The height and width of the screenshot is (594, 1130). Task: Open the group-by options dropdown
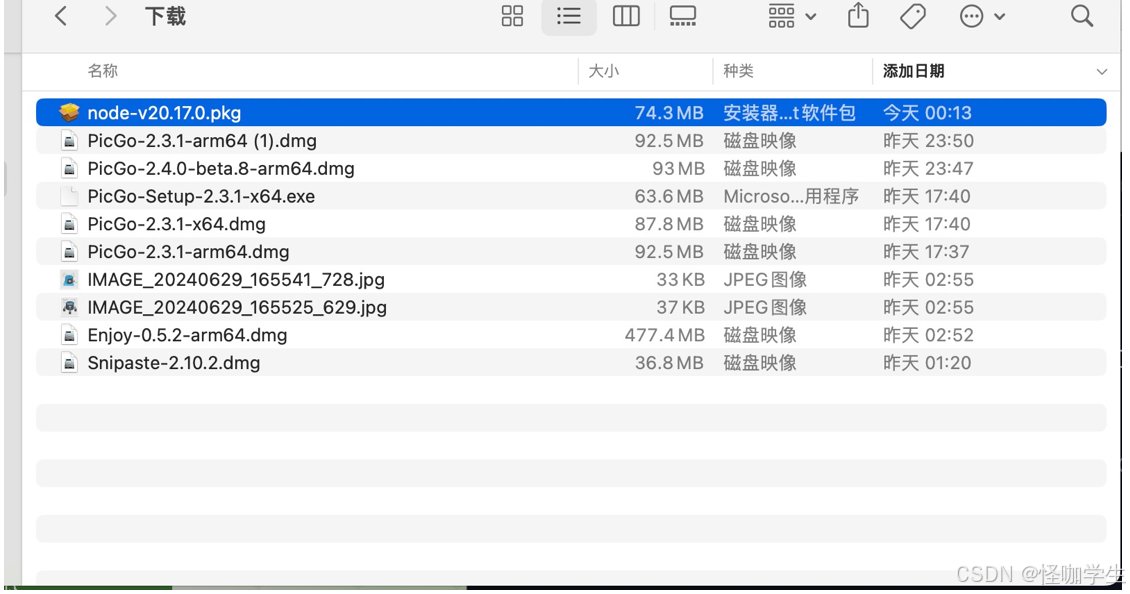click(791, 16)
